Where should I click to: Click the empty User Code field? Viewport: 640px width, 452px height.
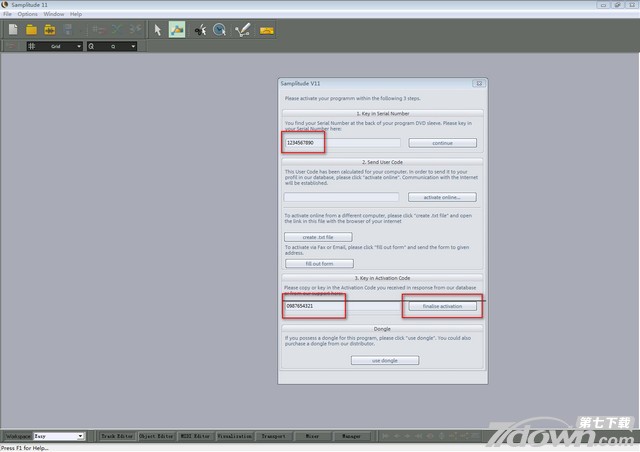pyautogui.click(x=341, y=197)
